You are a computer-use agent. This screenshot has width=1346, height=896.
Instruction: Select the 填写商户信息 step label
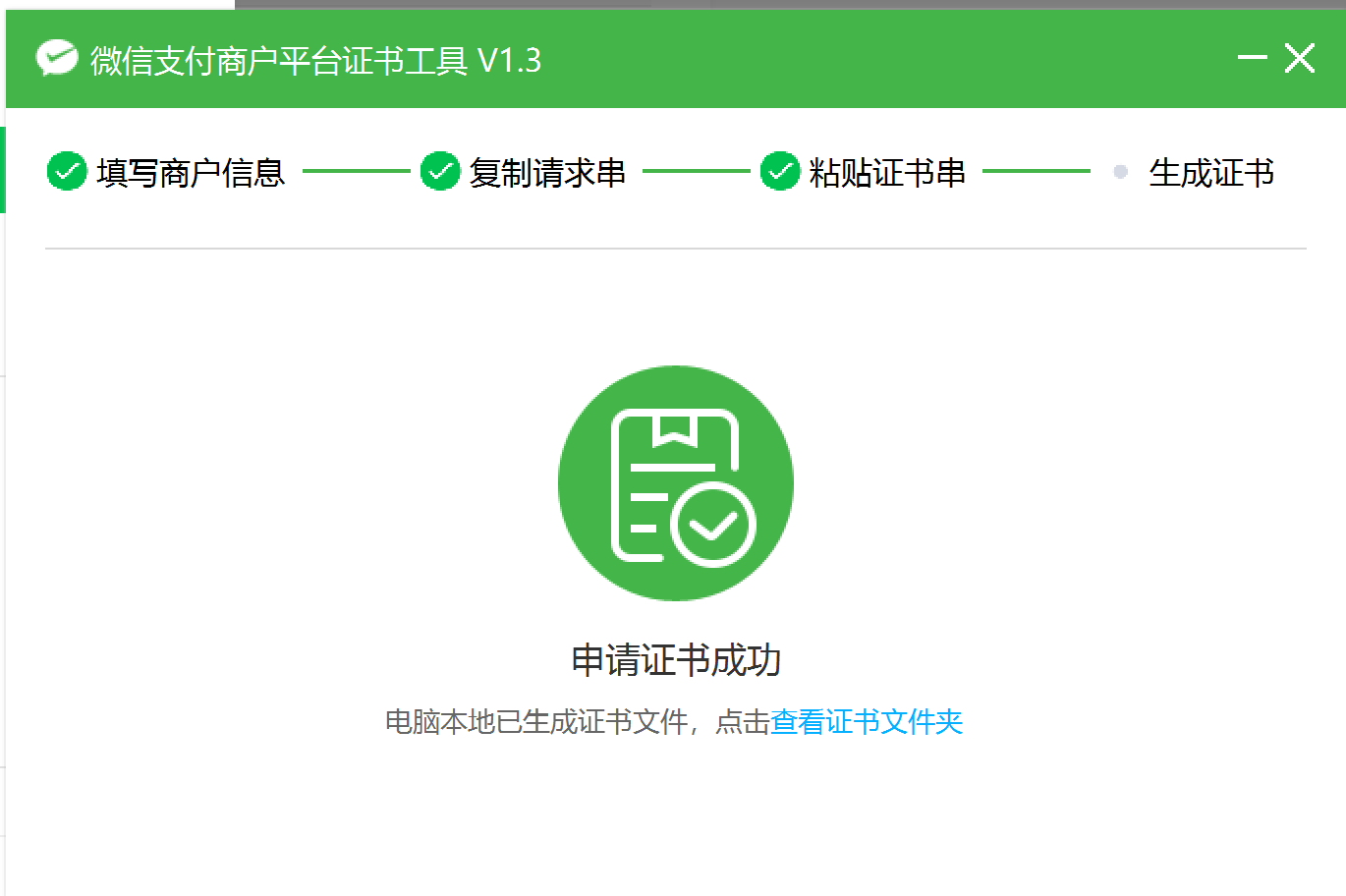pyautogui.click(x=191, y=173)
